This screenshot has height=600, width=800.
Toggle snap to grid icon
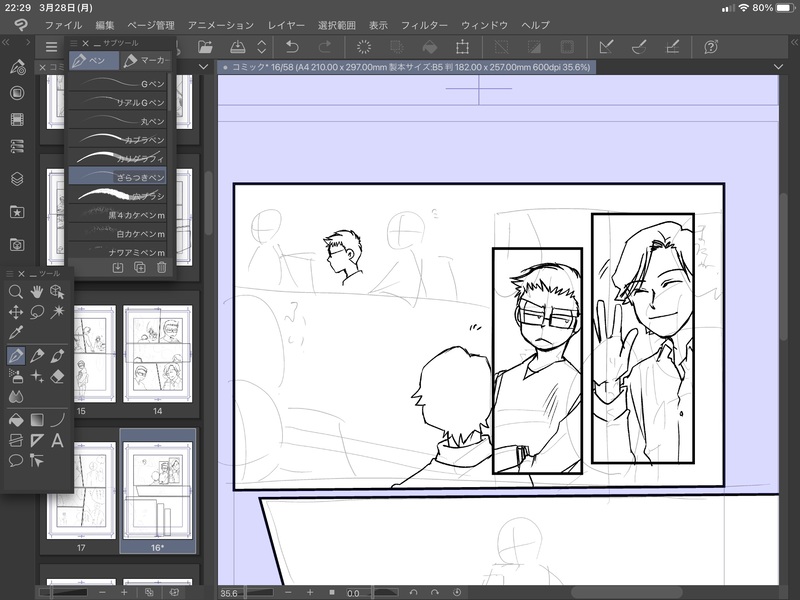(x=673, y=47)
